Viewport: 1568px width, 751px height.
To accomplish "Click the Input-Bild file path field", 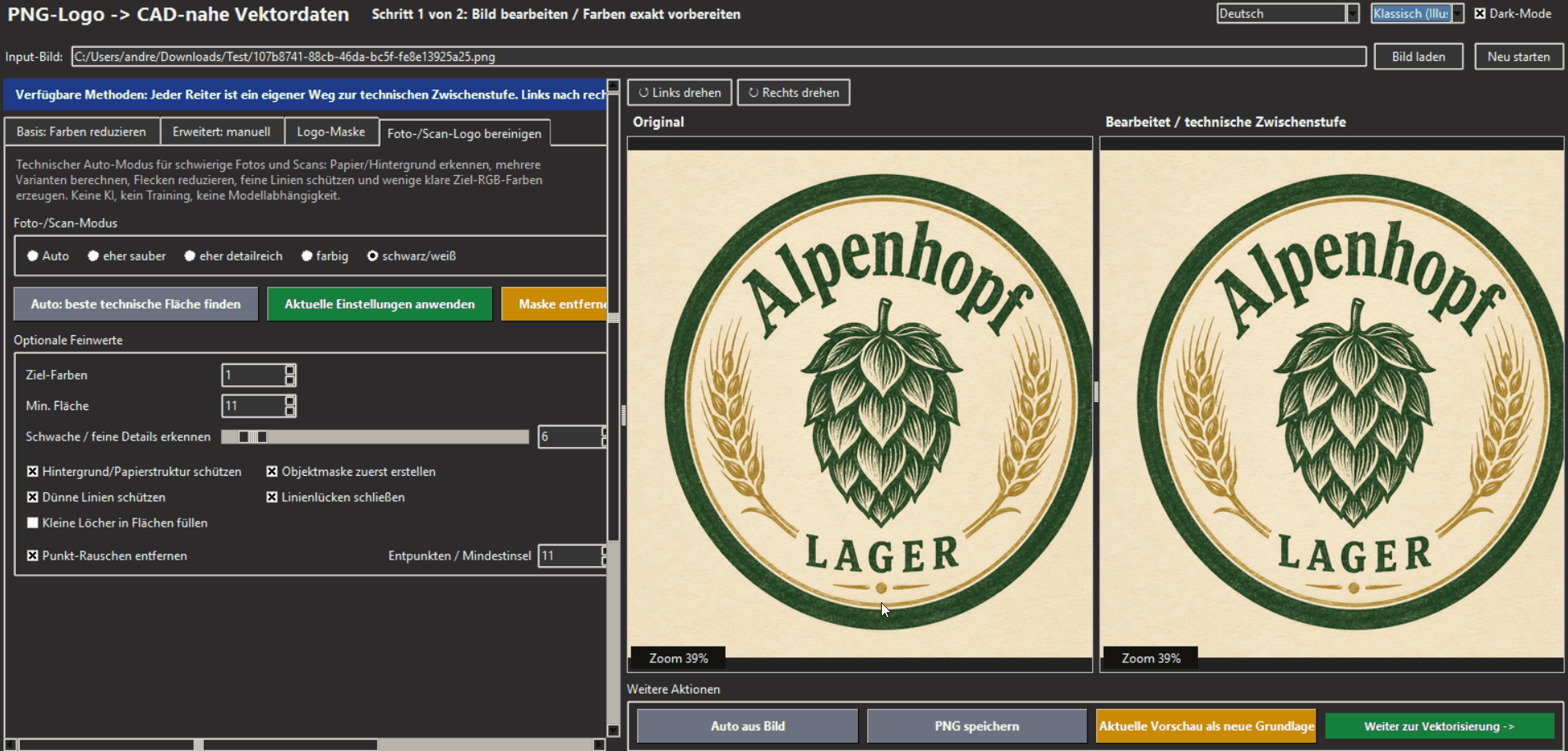I will 718,57.
